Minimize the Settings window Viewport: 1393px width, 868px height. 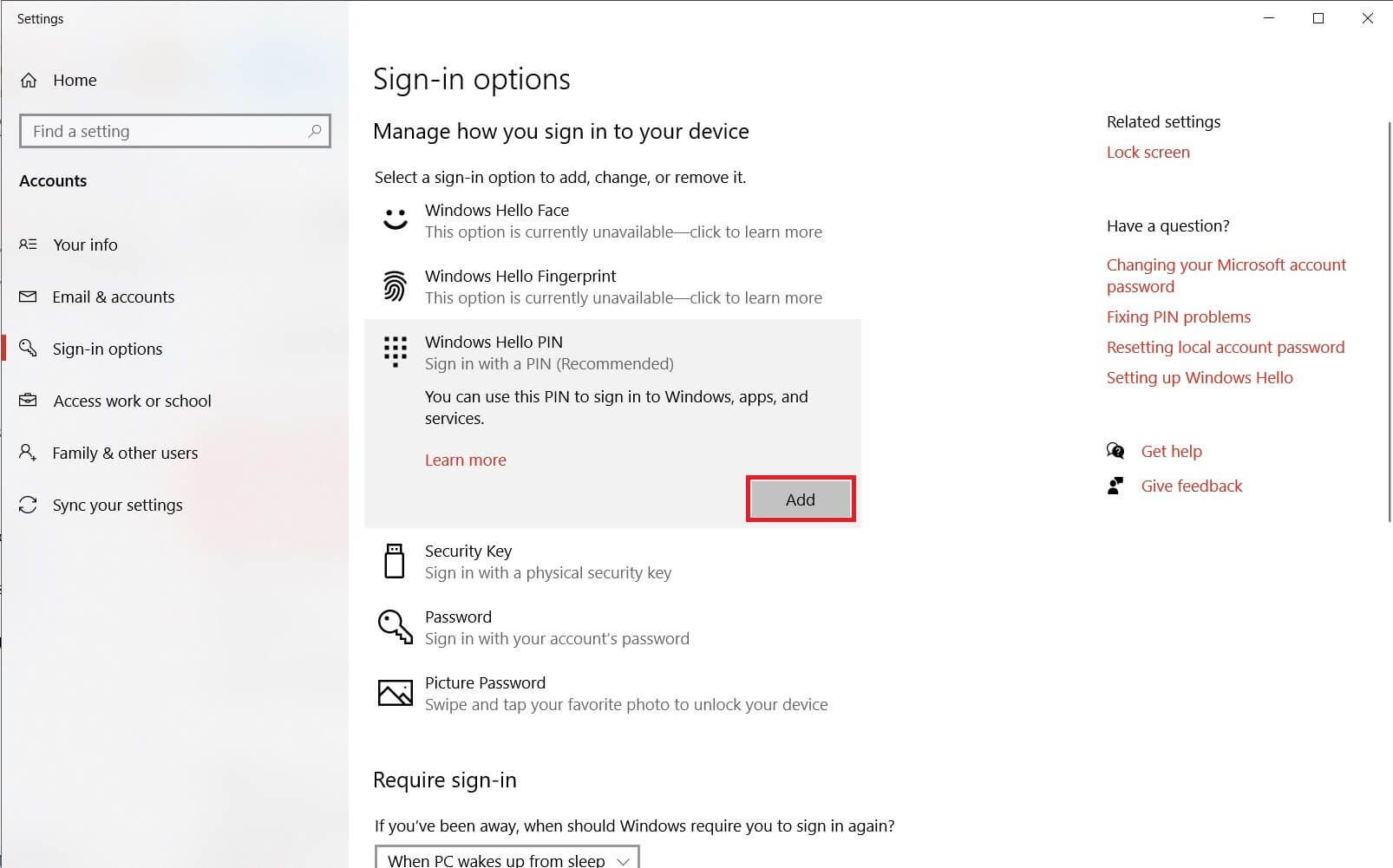(1269, 18)
